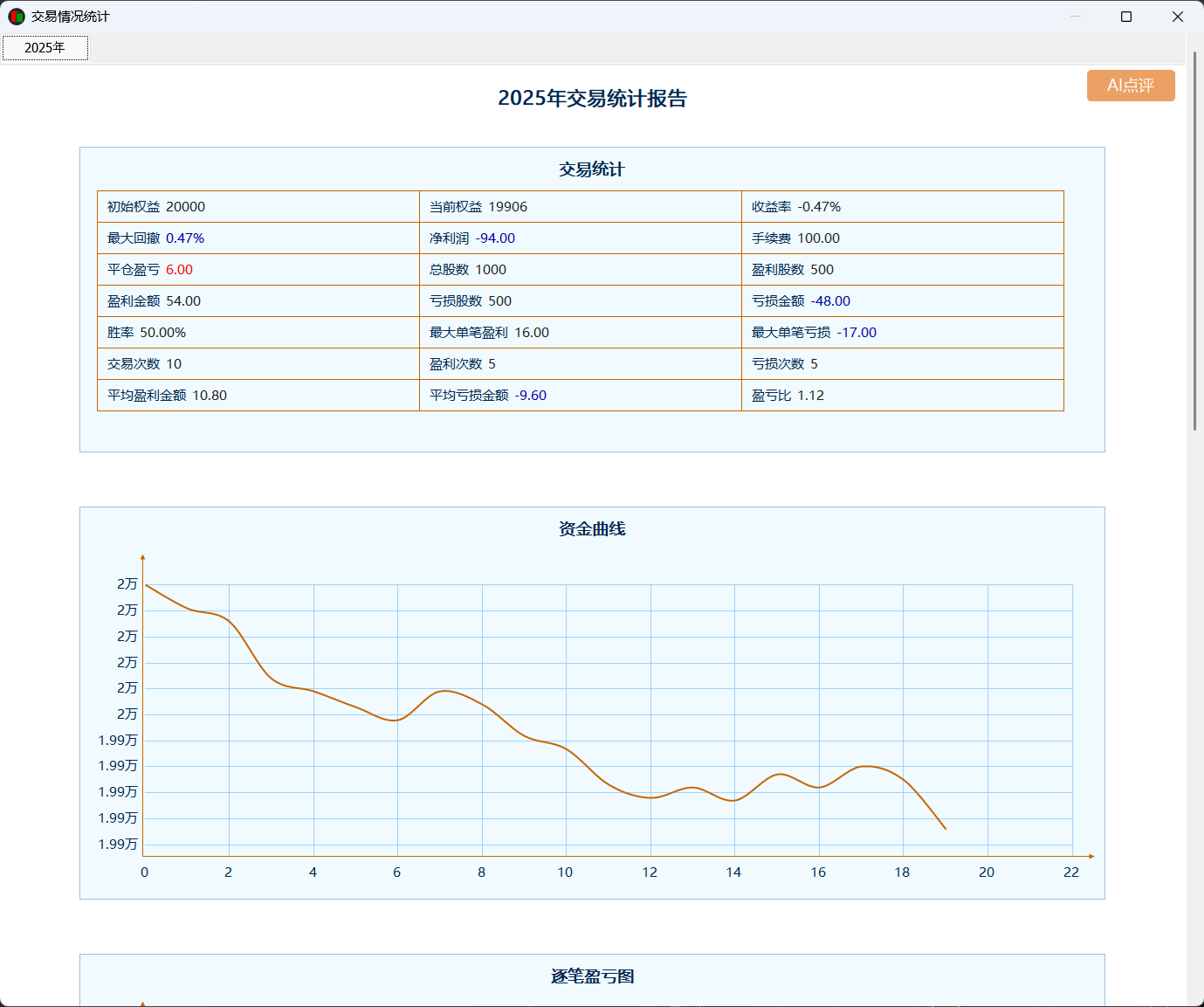This screenshot has height=1007, width=1204.
Task: Click the 2025年交易统计报告 heading
Action: point(592,99)
